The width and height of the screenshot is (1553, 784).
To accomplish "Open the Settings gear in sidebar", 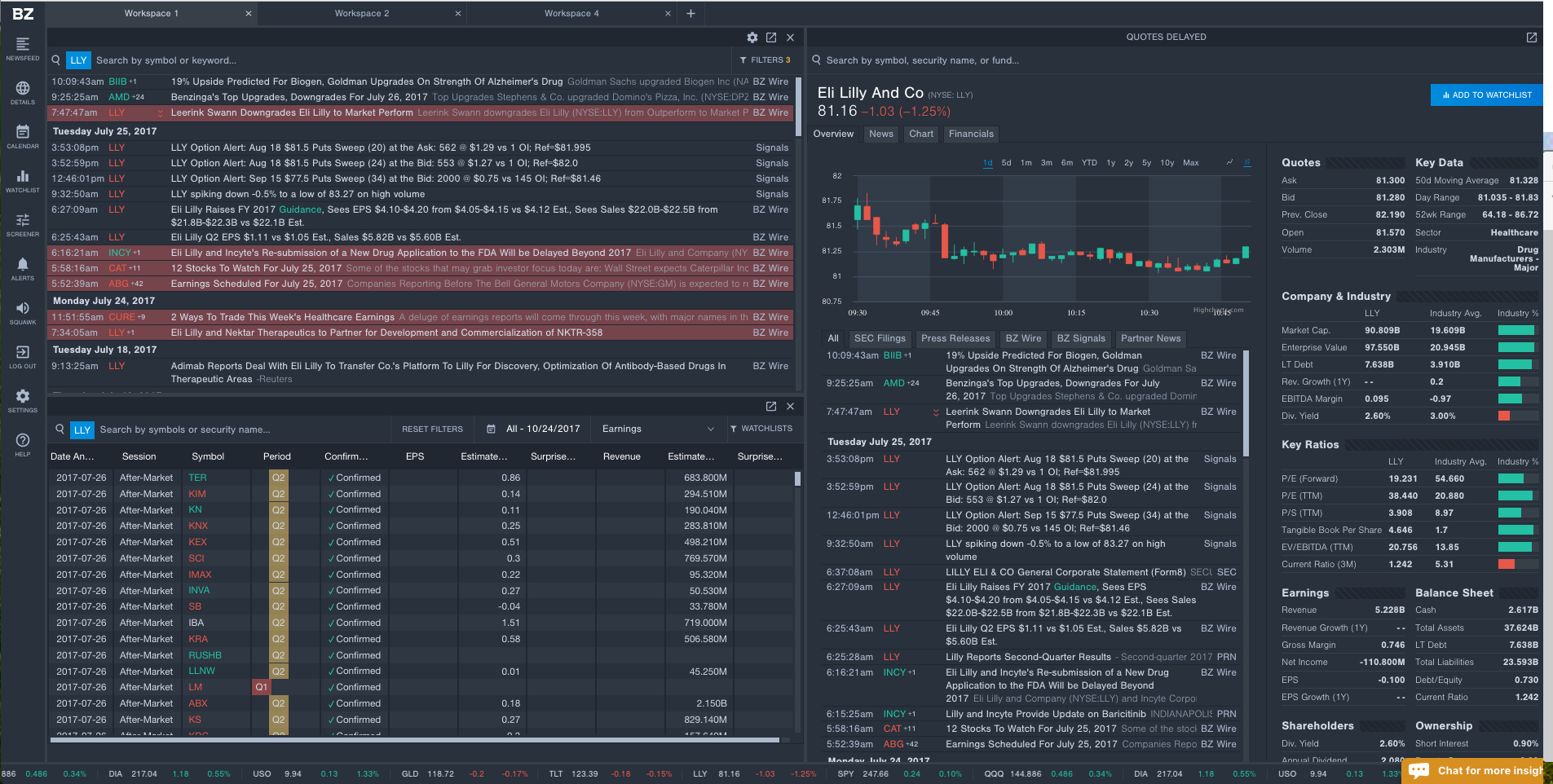I will [23, 396].
